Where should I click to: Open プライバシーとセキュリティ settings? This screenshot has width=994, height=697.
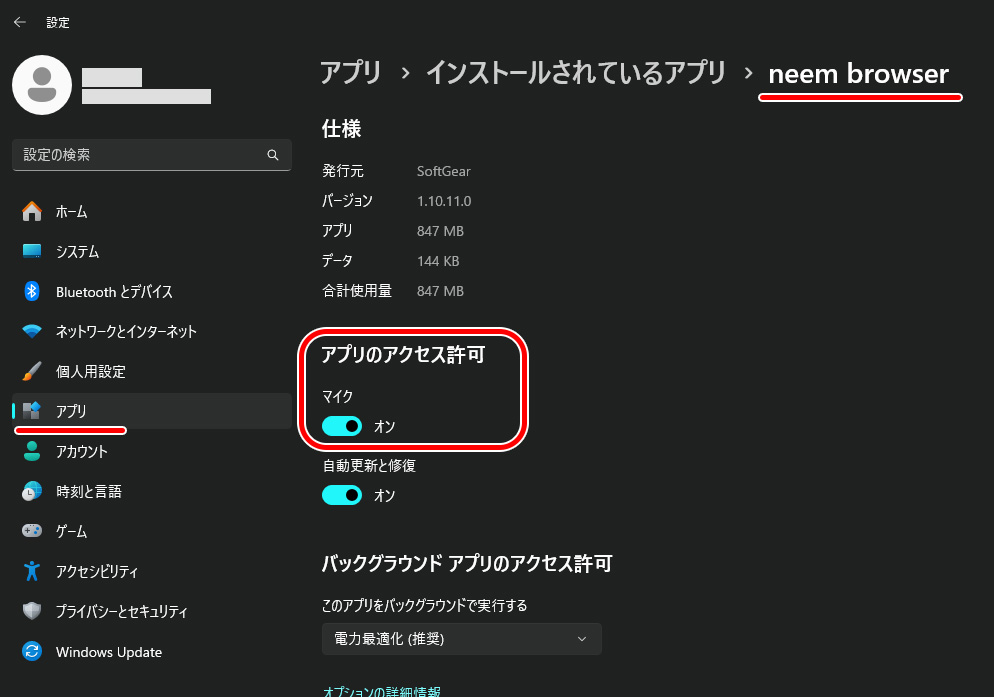tap(152, 611)
